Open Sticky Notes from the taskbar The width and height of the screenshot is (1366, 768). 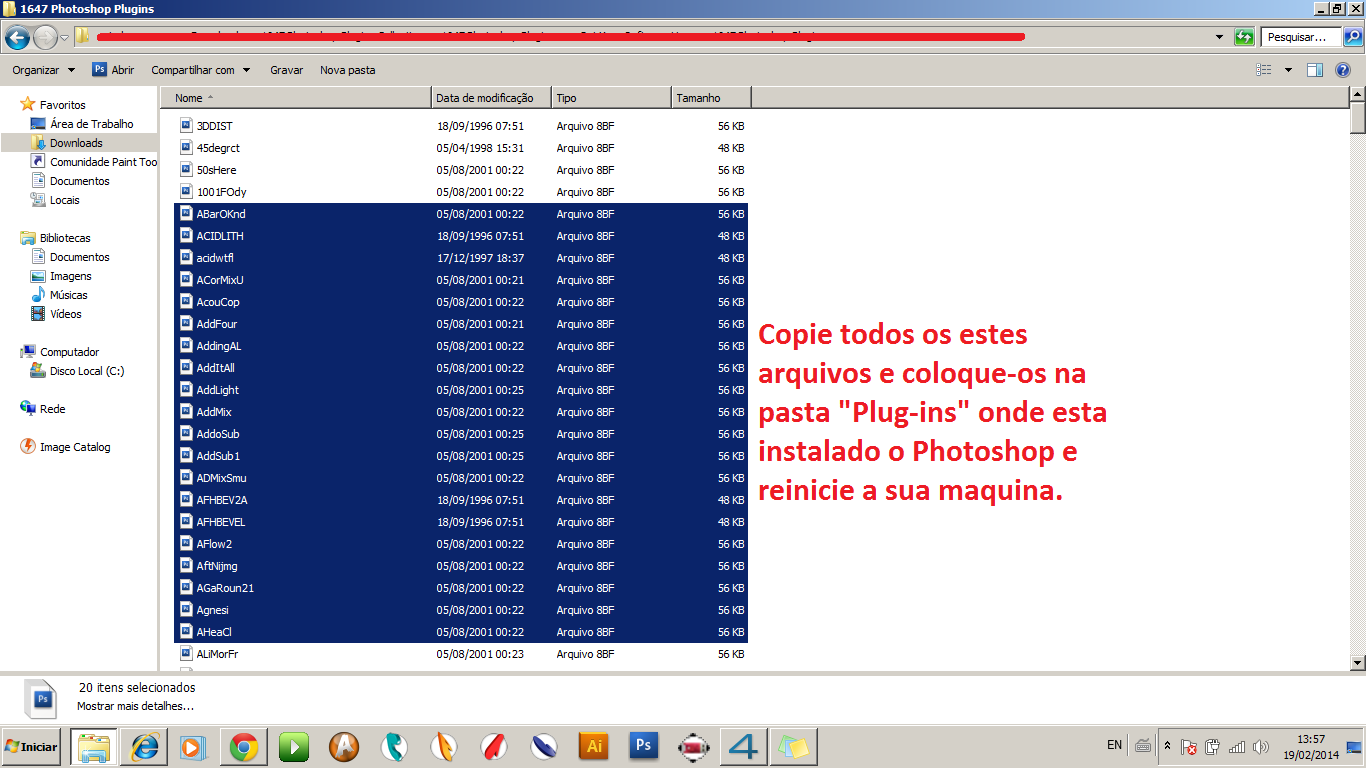pos(794,747)
